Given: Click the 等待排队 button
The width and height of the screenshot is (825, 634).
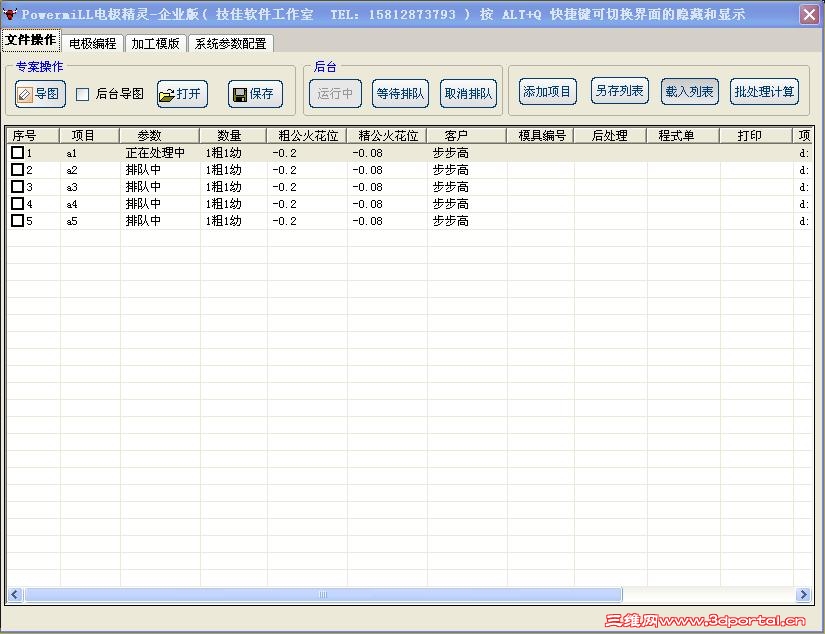Looking at the screenshot, I should coord(400,94).
